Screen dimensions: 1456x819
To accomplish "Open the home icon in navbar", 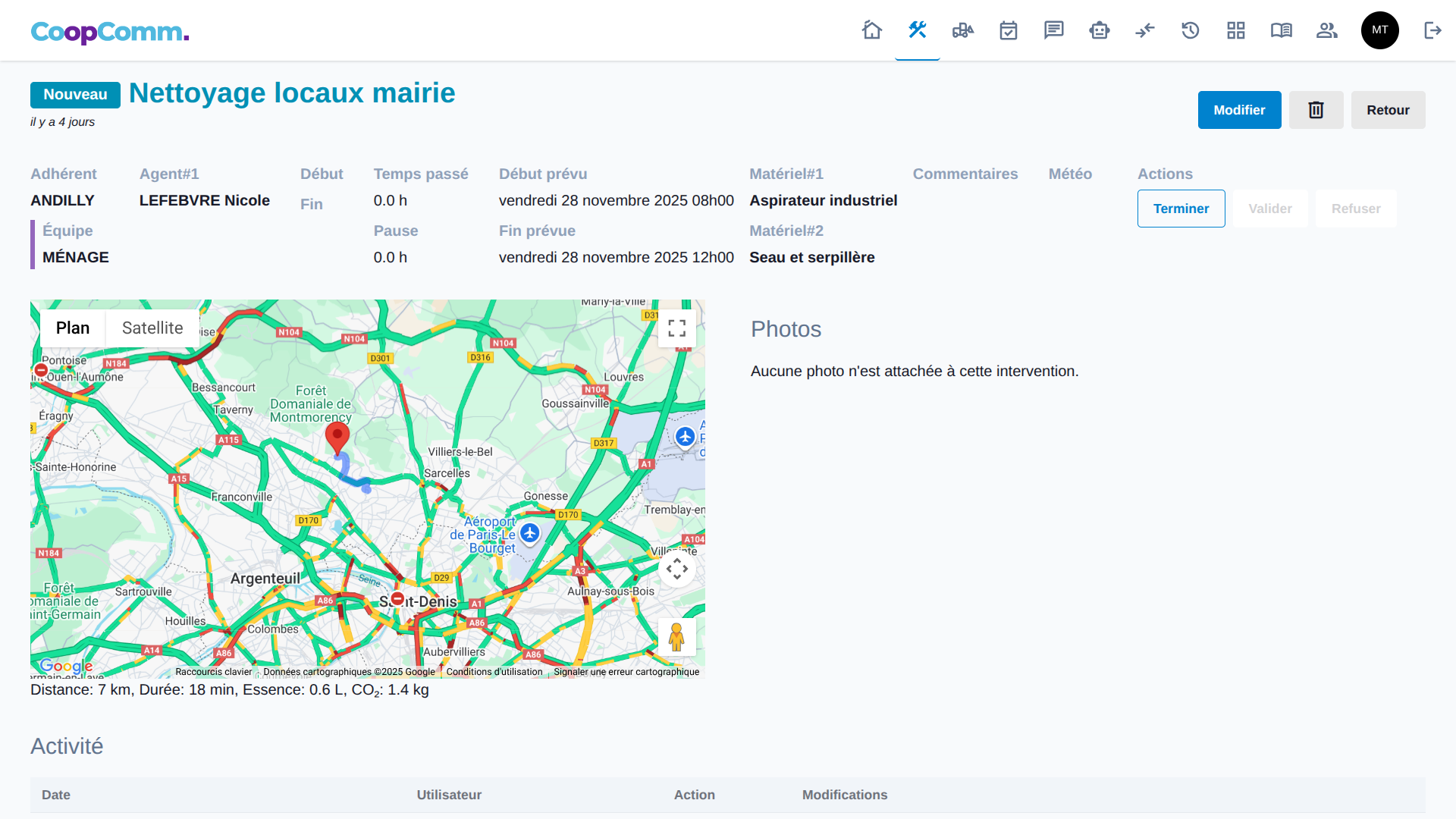I will point(872,30).
